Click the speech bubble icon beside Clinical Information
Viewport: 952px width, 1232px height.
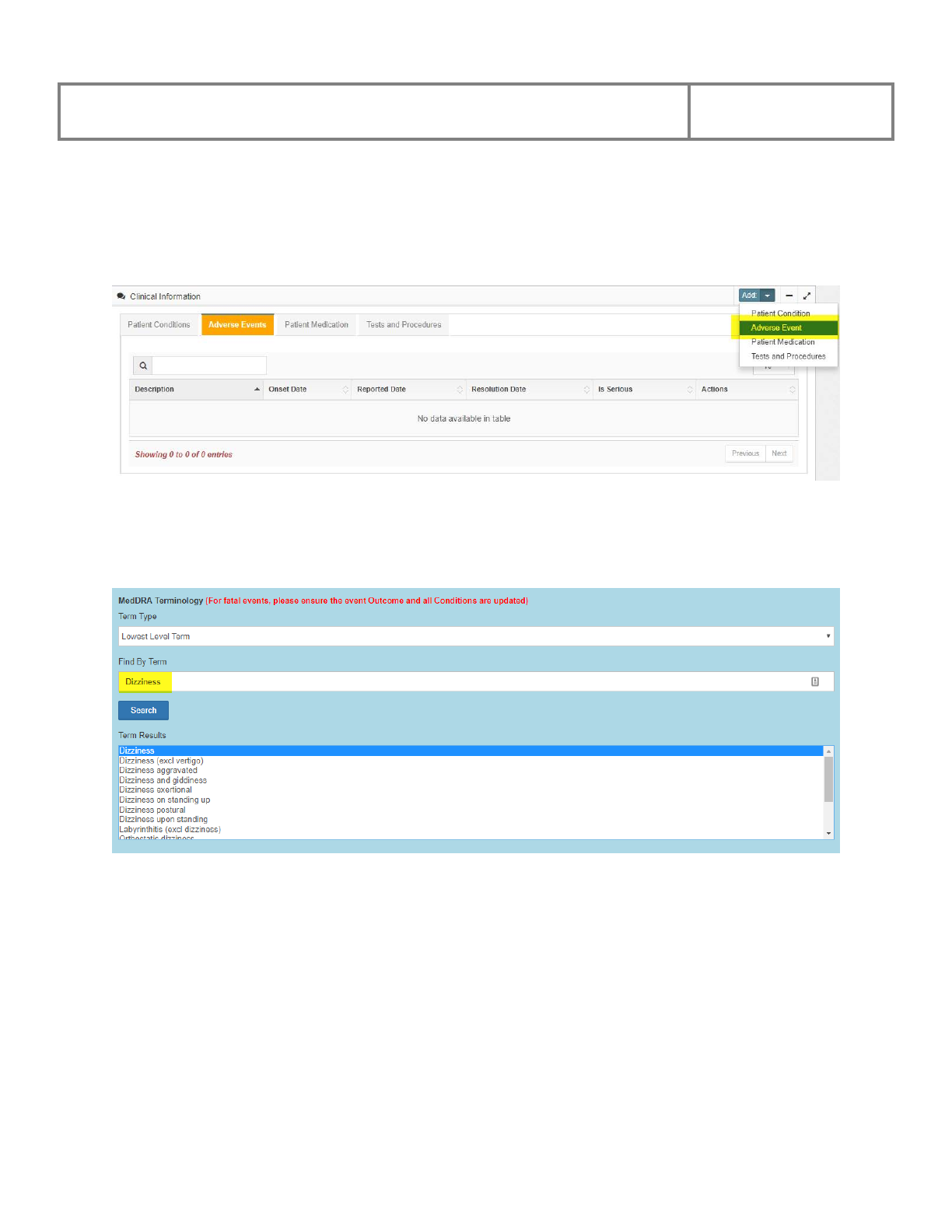(121, 296)
